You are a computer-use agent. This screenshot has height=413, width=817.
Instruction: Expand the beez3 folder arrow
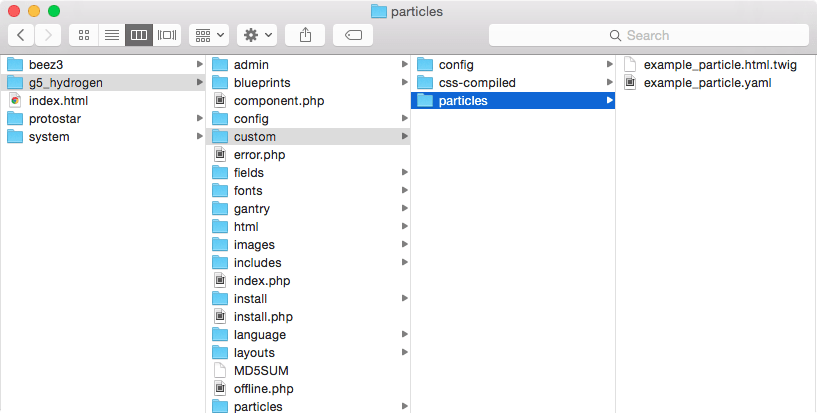click(199, 64)
